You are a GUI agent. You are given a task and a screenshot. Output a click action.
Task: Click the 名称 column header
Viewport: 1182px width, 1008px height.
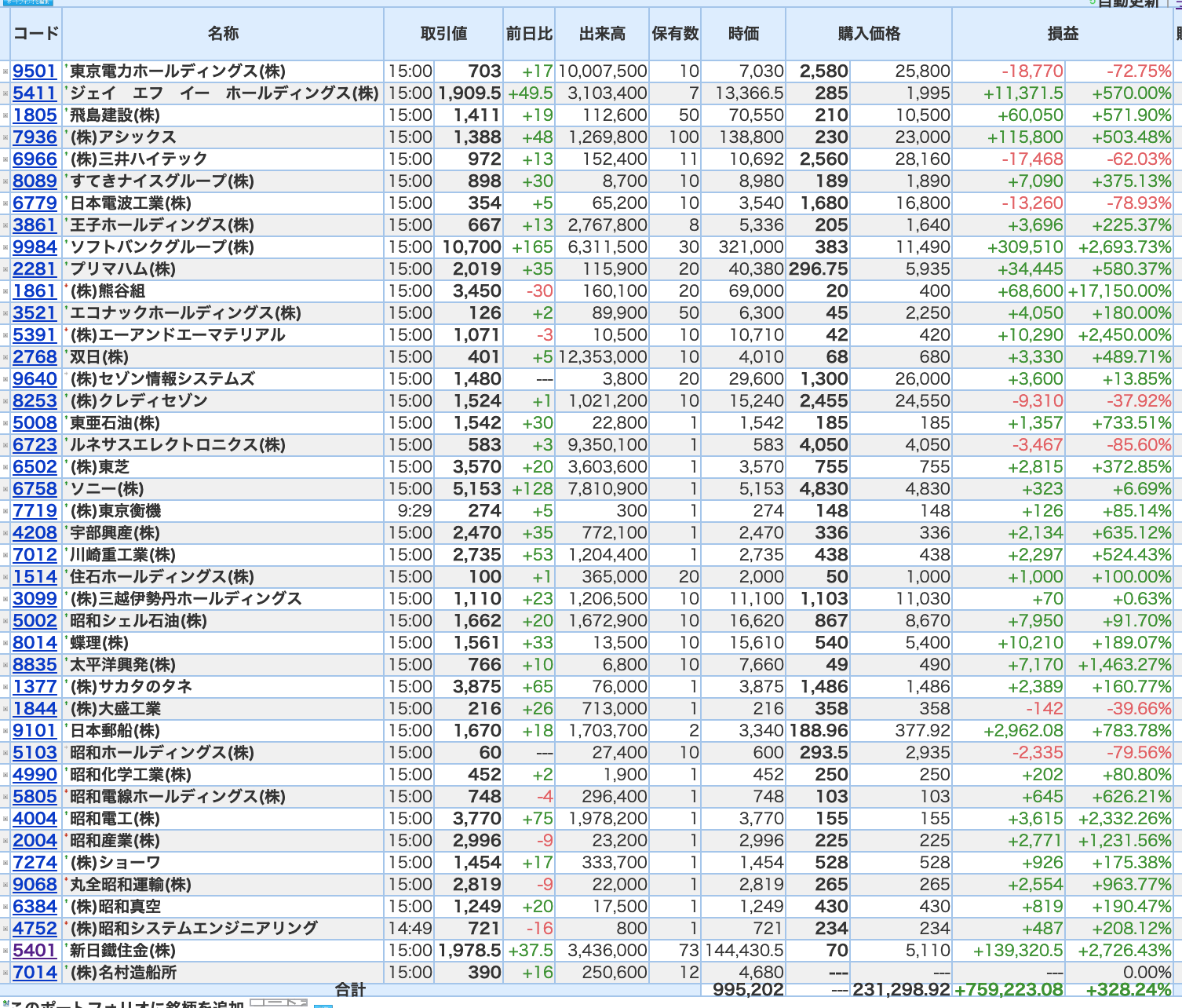tap(223, 34)
